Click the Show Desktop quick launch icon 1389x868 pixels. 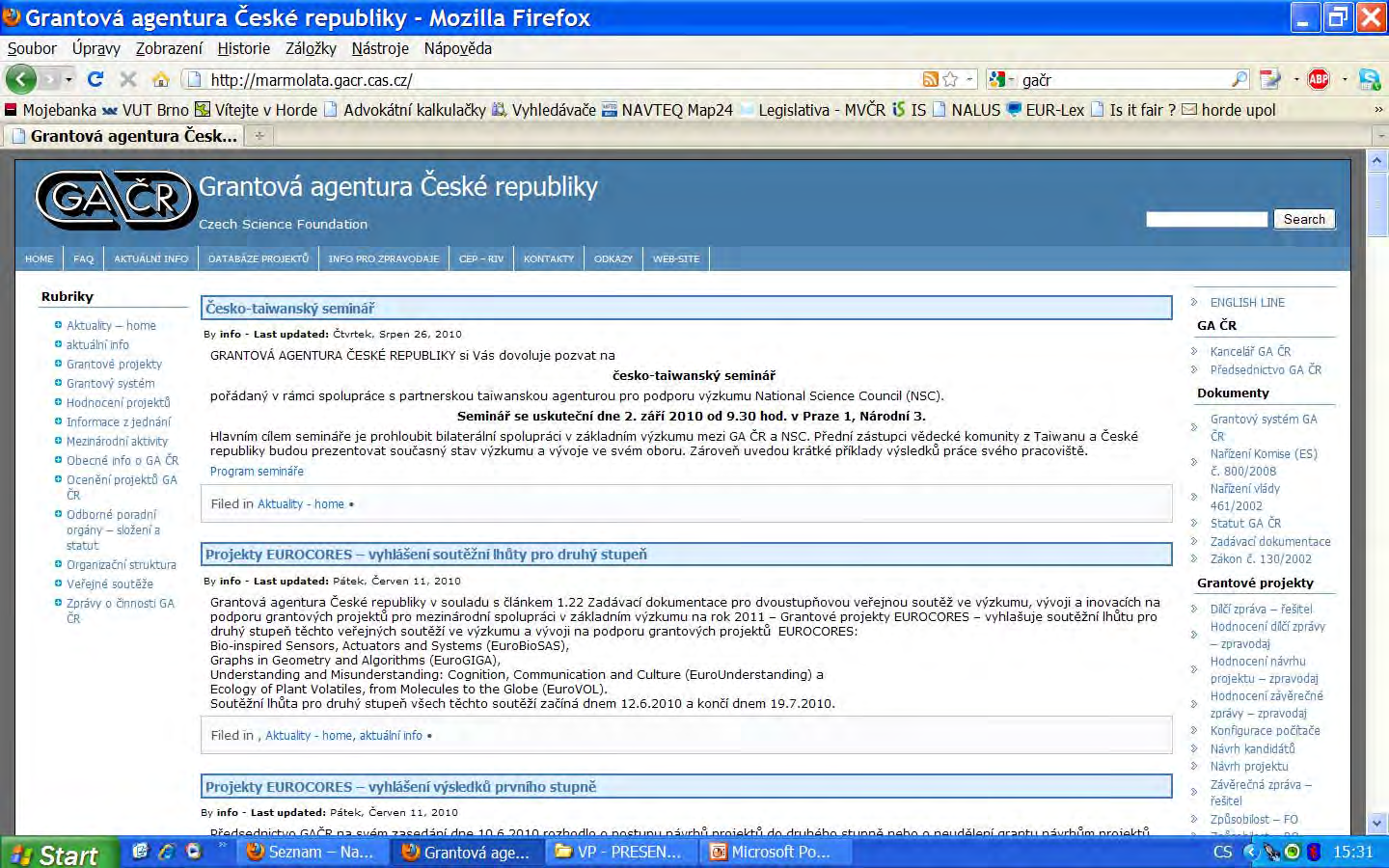141,852
